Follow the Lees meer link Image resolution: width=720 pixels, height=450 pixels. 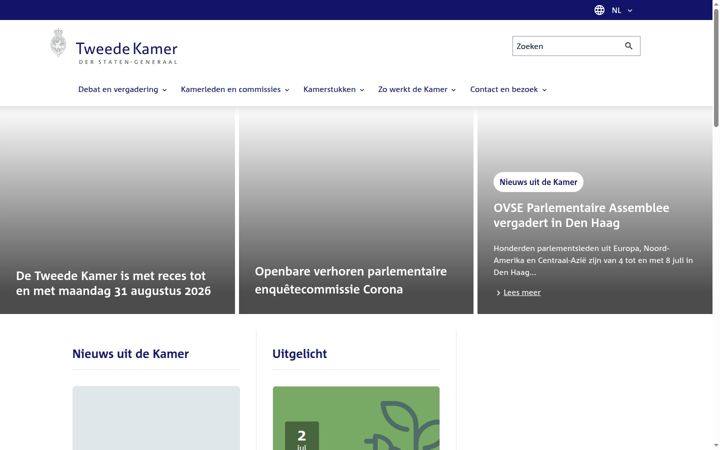coord(522,292)
